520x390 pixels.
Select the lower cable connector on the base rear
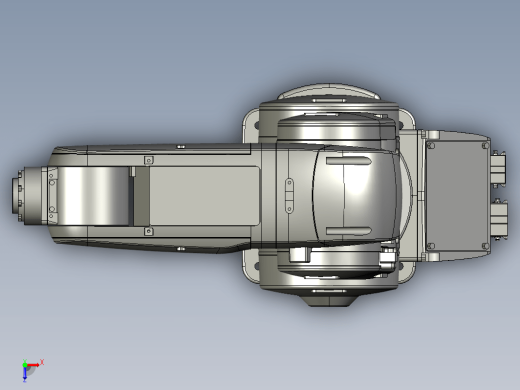click(x=499, y=220)
